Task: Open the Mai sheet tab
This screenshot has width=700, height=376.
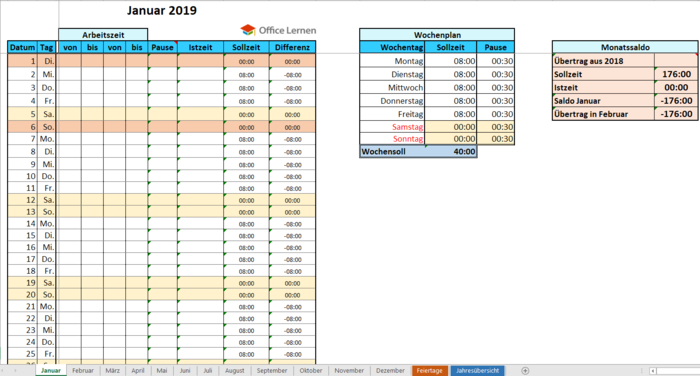Action: pyautogui.click(x=162, y=371)
